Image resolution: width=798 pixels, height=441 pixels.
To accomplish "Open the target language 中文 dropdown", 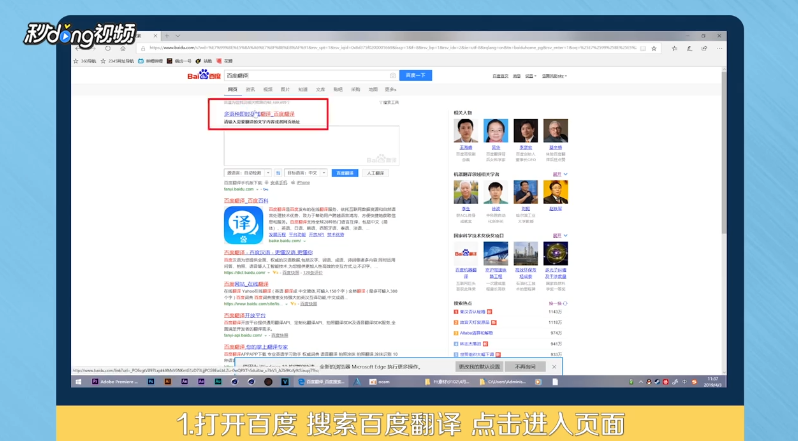I will point(305,173).
